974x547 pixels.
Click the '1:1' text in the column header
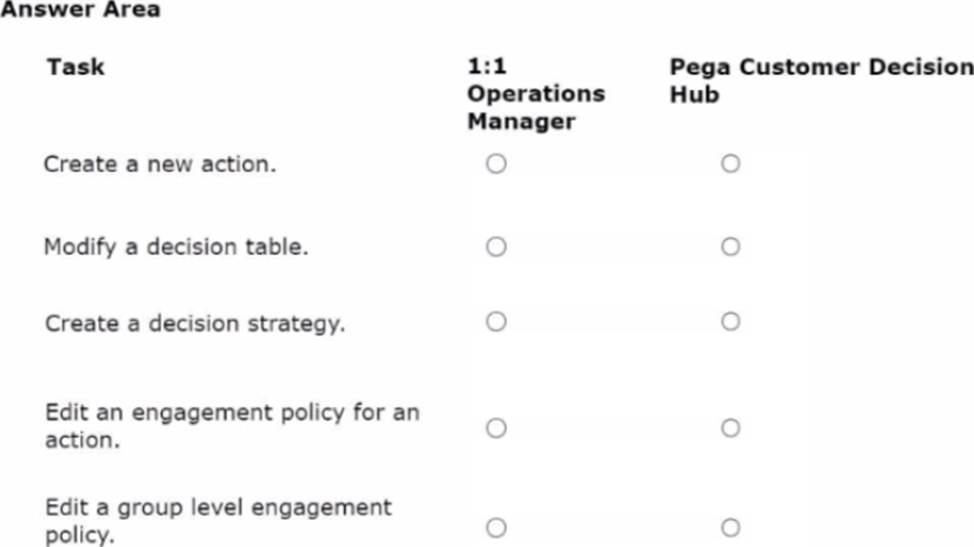487,67
